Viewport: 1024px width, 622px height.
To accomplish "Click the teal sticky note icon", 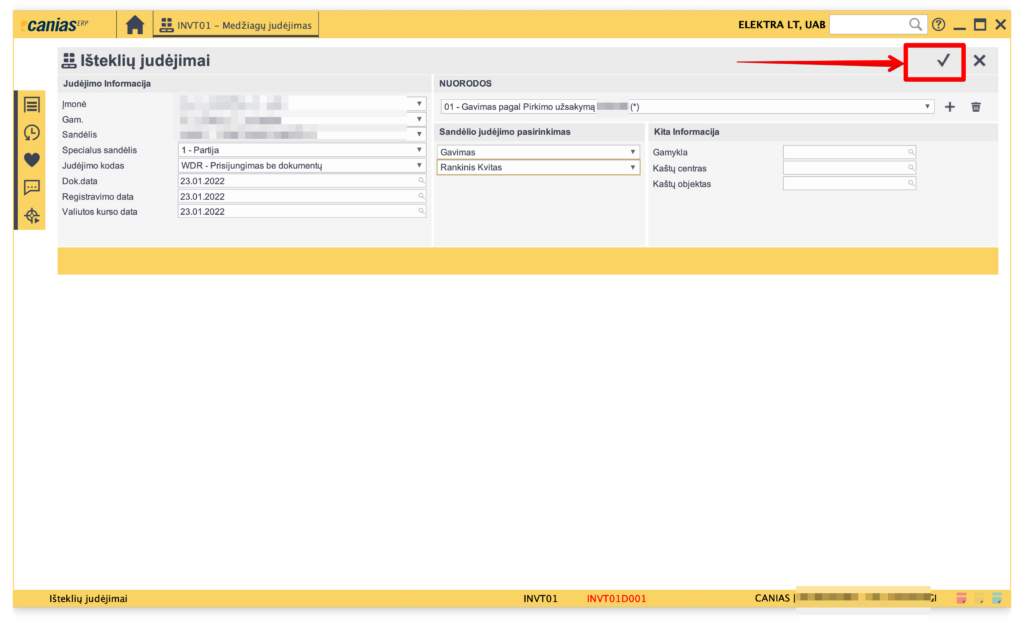I will pyautogui.click(x=996, y=599).
